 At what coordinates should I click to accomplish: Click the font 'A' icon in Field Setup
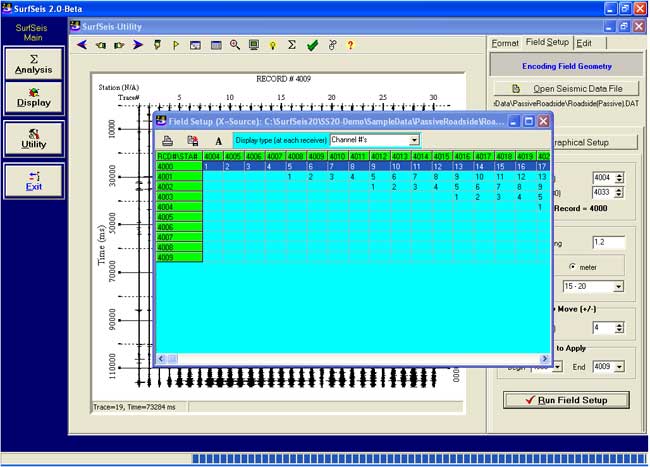tap(218, 141)
